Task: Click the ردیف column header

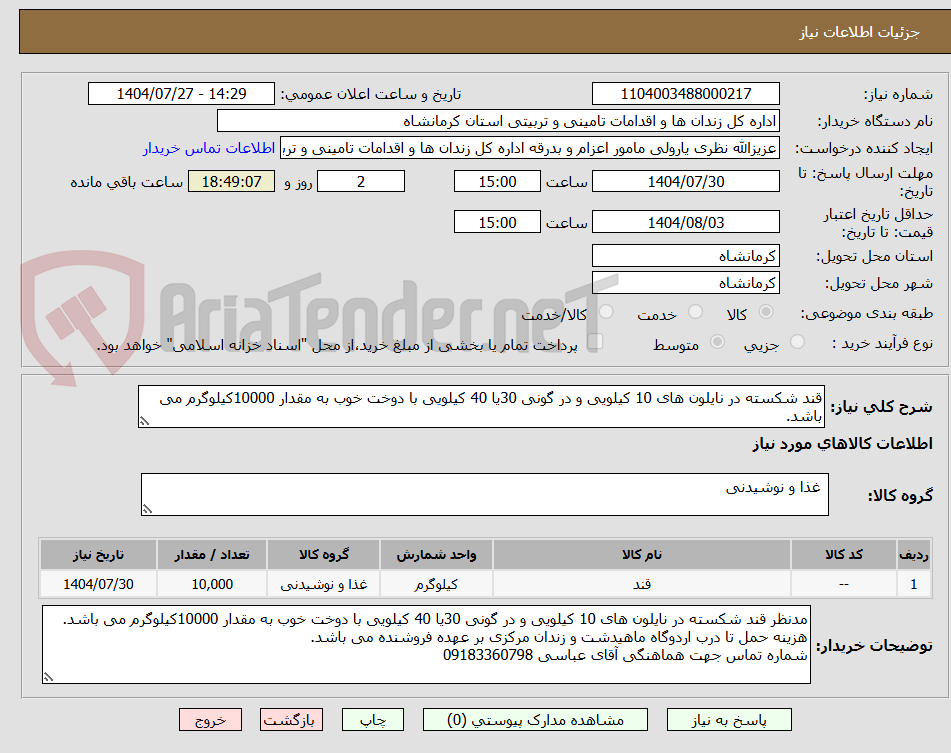Action: (x=914, y=555)
